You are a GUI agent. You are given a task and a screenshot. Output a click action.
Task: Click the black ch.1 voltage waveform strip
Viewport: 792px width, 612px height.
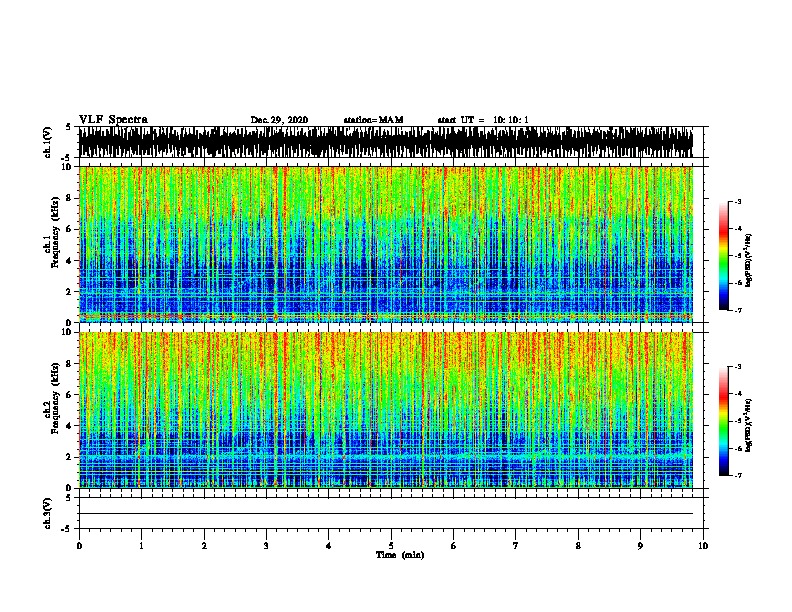click(386, 142)
